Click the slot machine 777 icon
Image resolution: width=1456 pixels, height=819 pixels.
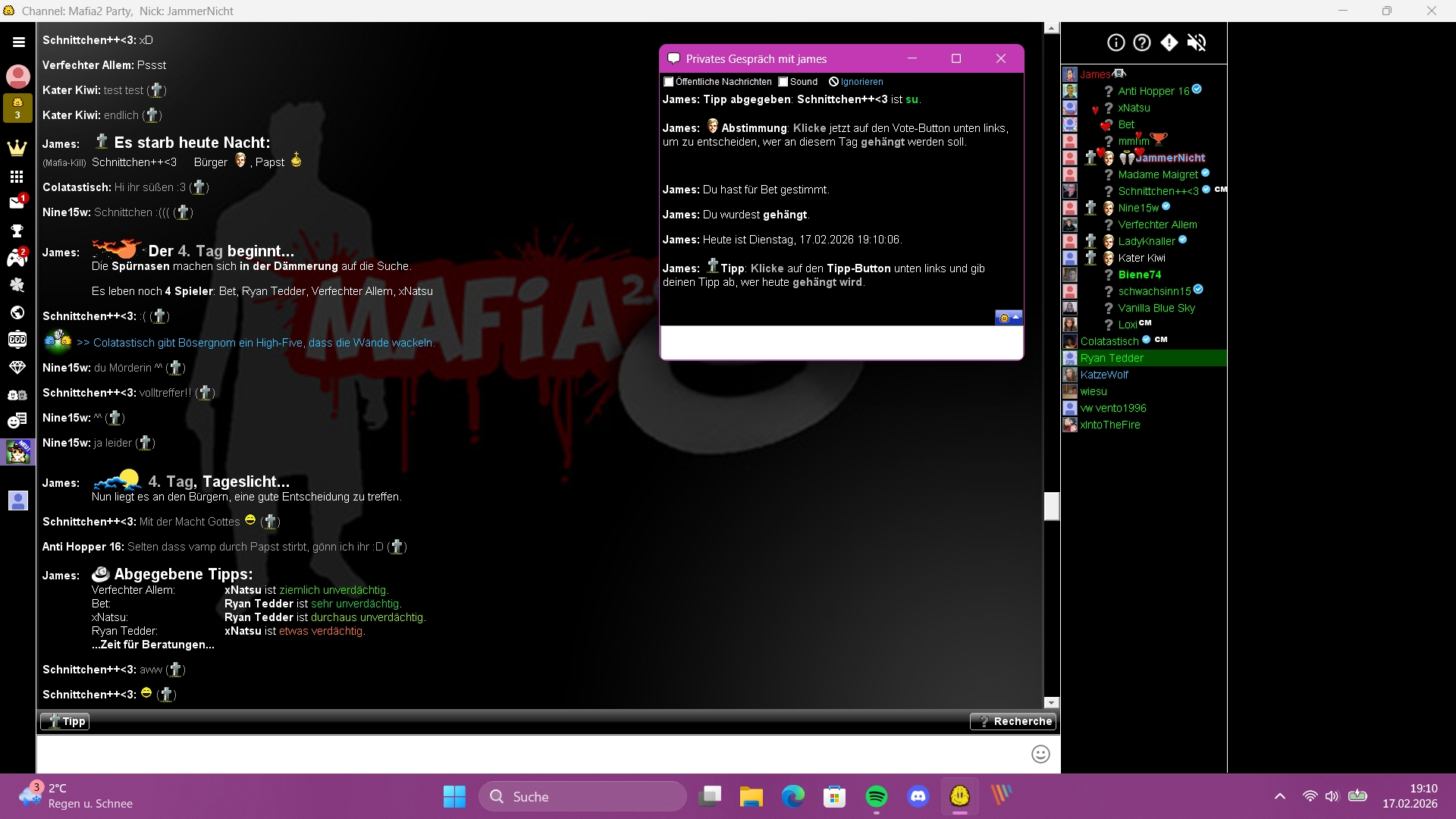click(17, 340)
